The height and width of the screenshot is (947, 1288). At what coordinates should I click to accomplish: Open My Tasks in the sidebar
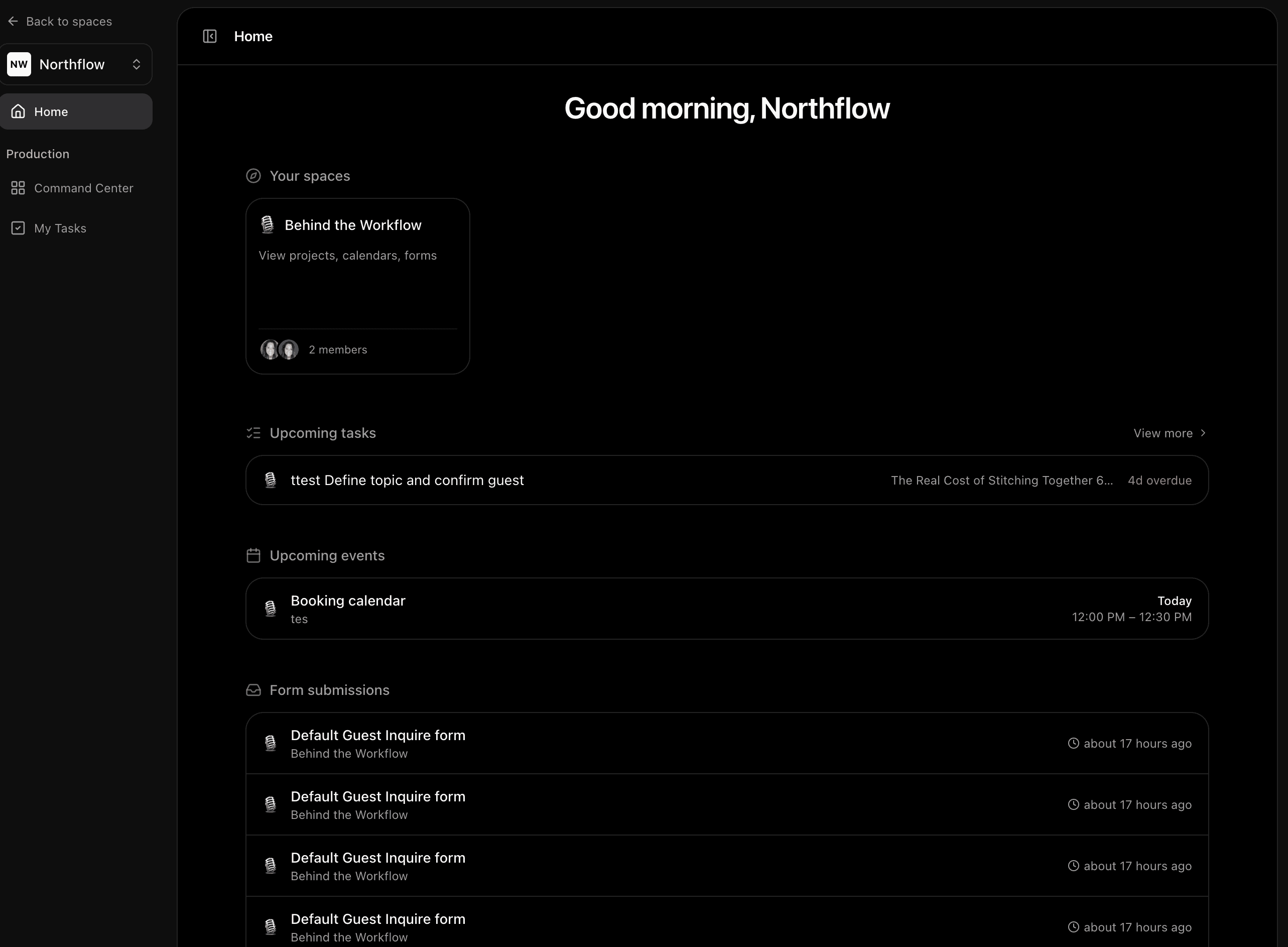click(x=60, y=228)
